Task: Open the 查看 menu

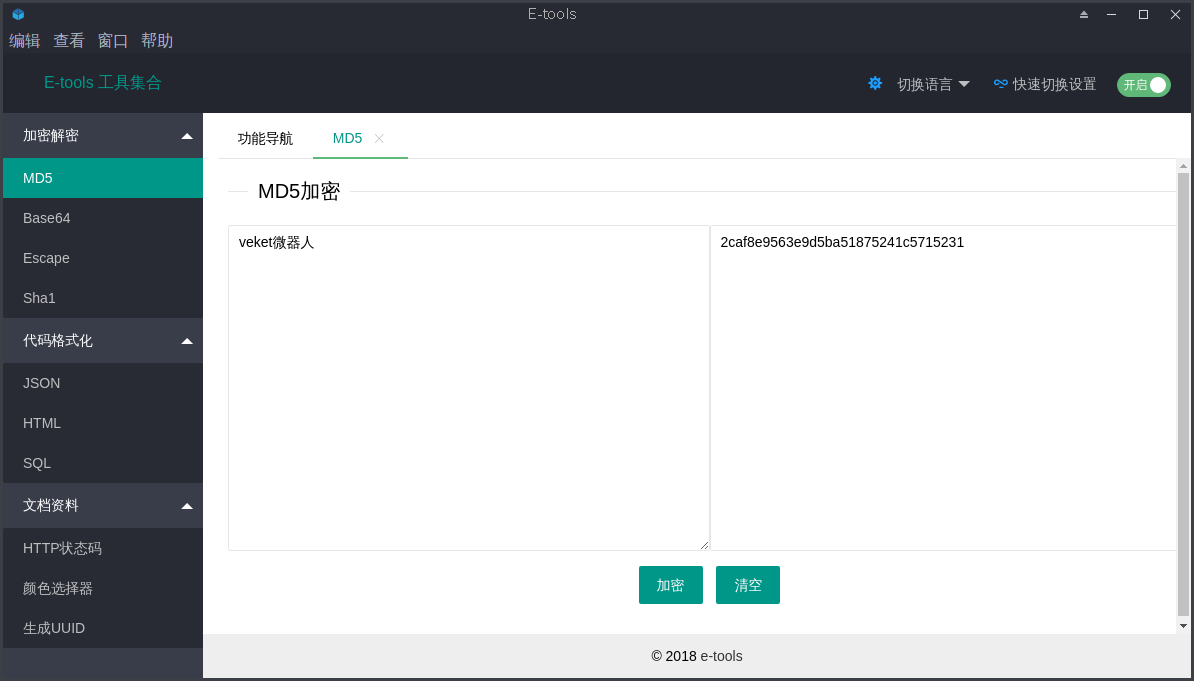Action: [x=69, y=41]
